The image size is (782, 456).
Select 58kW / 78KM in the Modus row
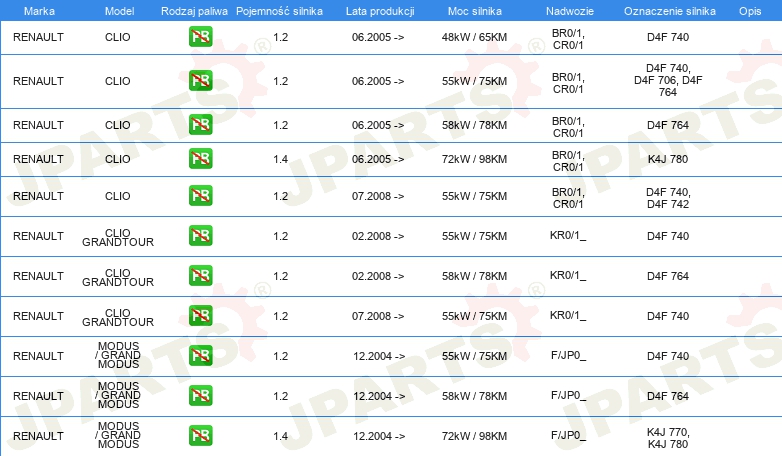pyautogui.click(x=474, y=396)
